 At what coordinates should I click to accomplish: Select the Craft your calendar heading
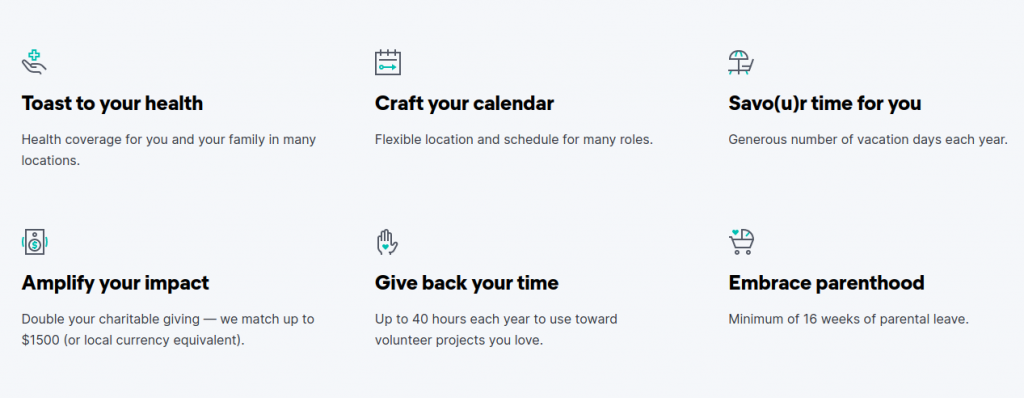click(x=464, y=103)
